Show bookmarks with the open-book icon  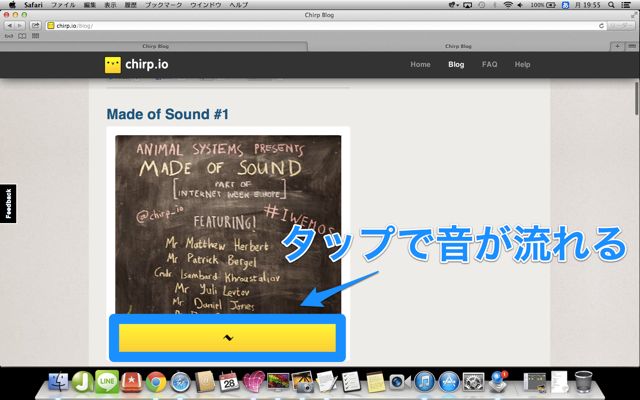pyautogui.click(x=22, y=36)
